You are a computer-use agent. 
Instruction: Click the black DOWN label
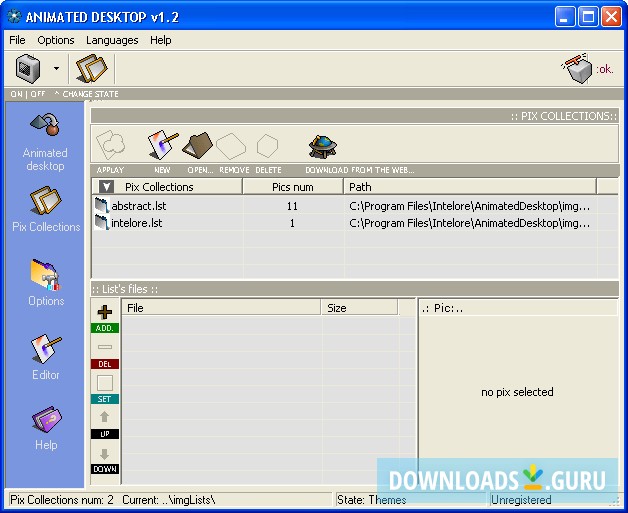(x=105, y=469)
